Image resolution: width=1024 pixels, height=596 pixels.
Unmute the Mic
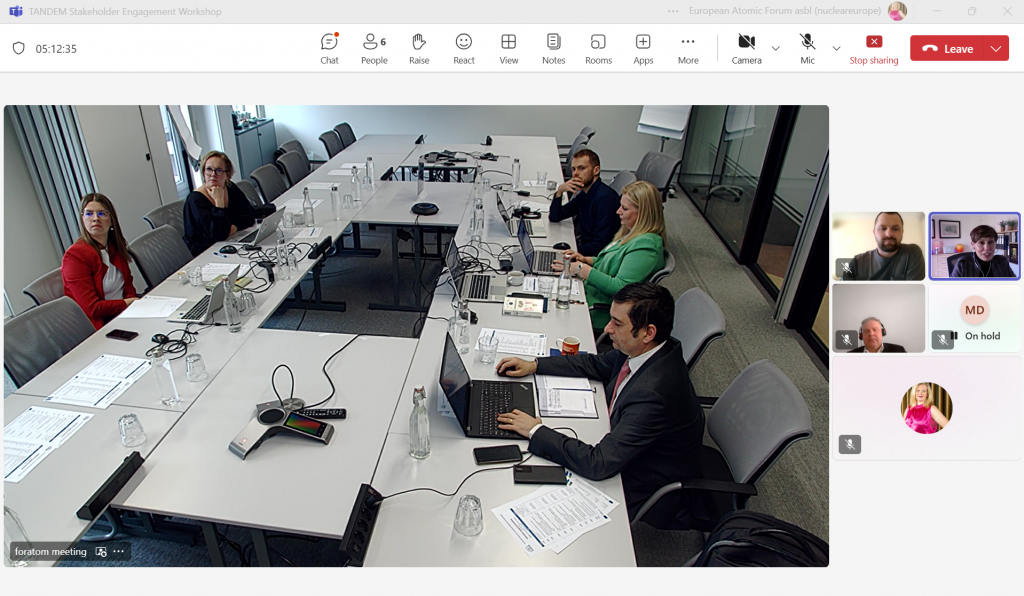[807, 49]
